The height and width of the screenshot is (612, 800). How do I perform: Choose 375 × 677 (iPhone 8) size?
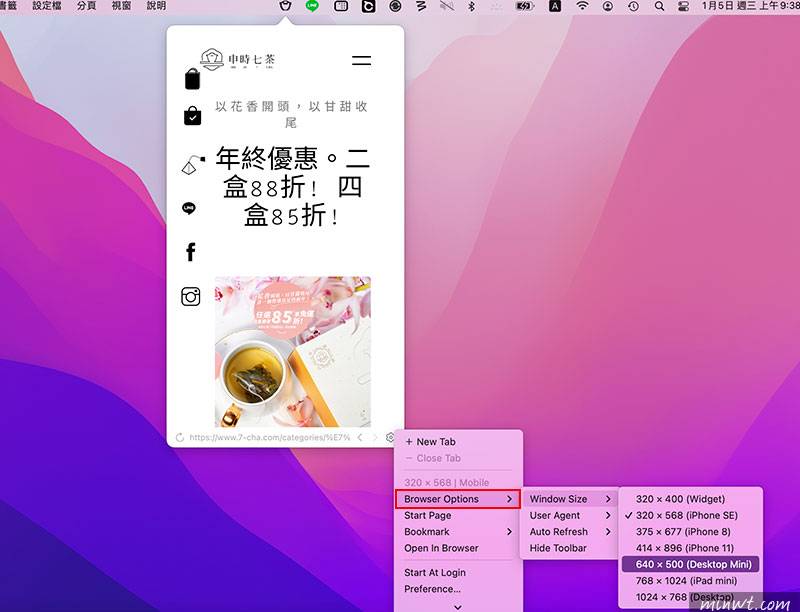tap(690, 531)
